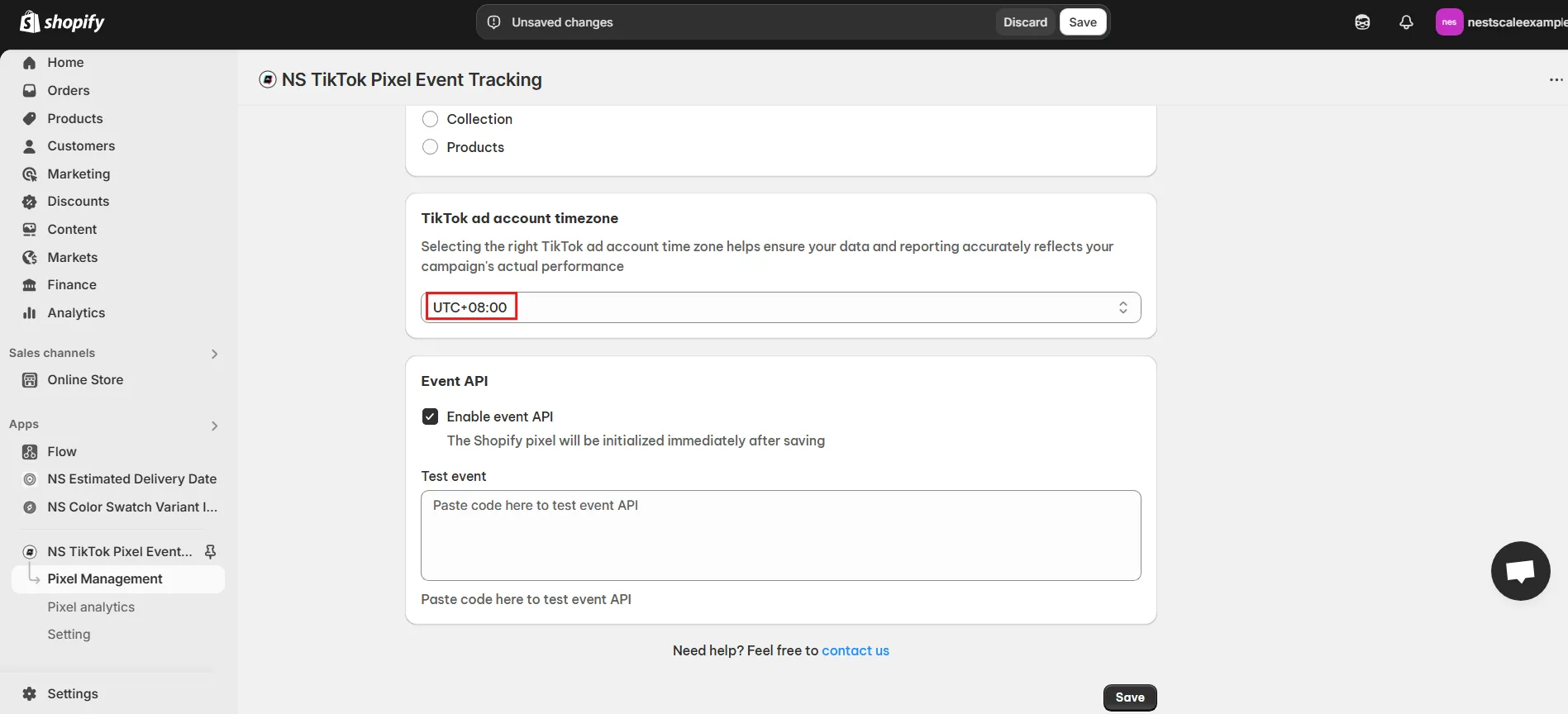
Task: Click the Test event text area
Action: pos(780,535)
